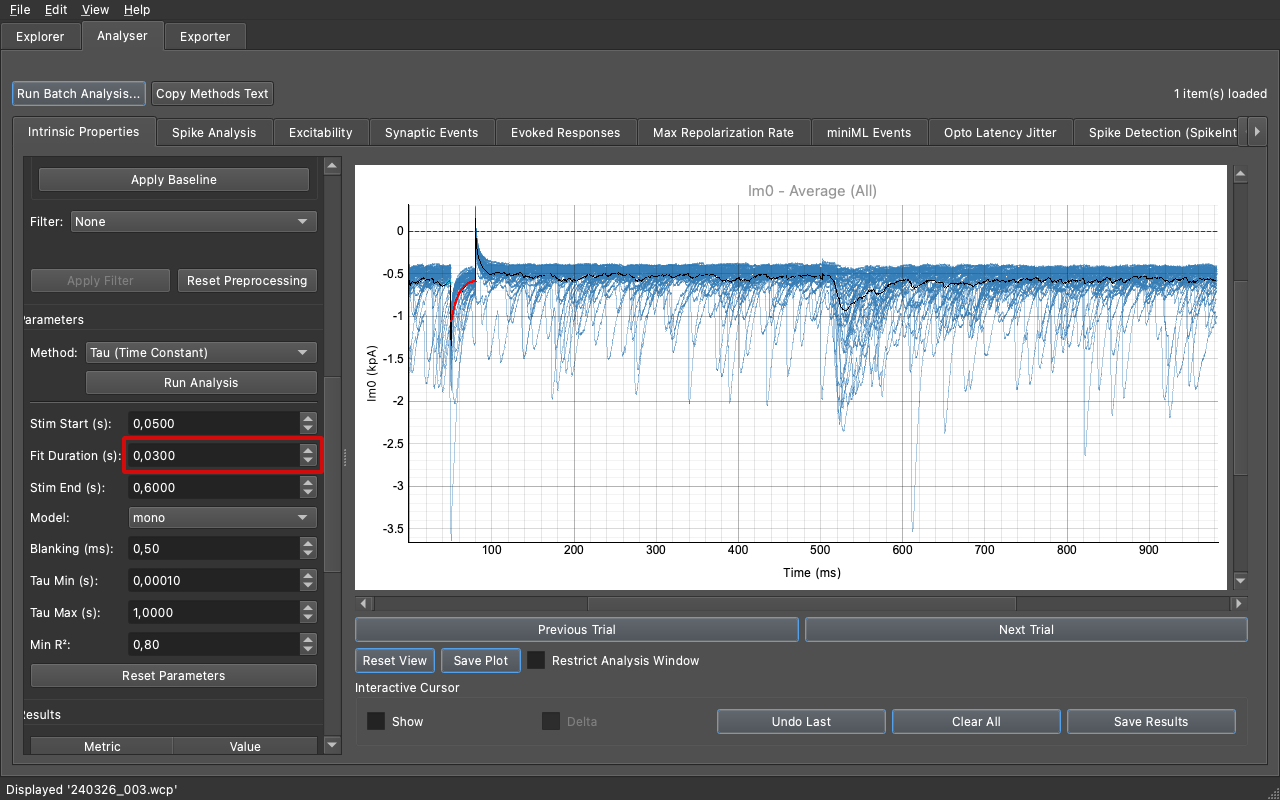
Task: Open the Synaptic Events tab
Action: (x=431, y=132)
